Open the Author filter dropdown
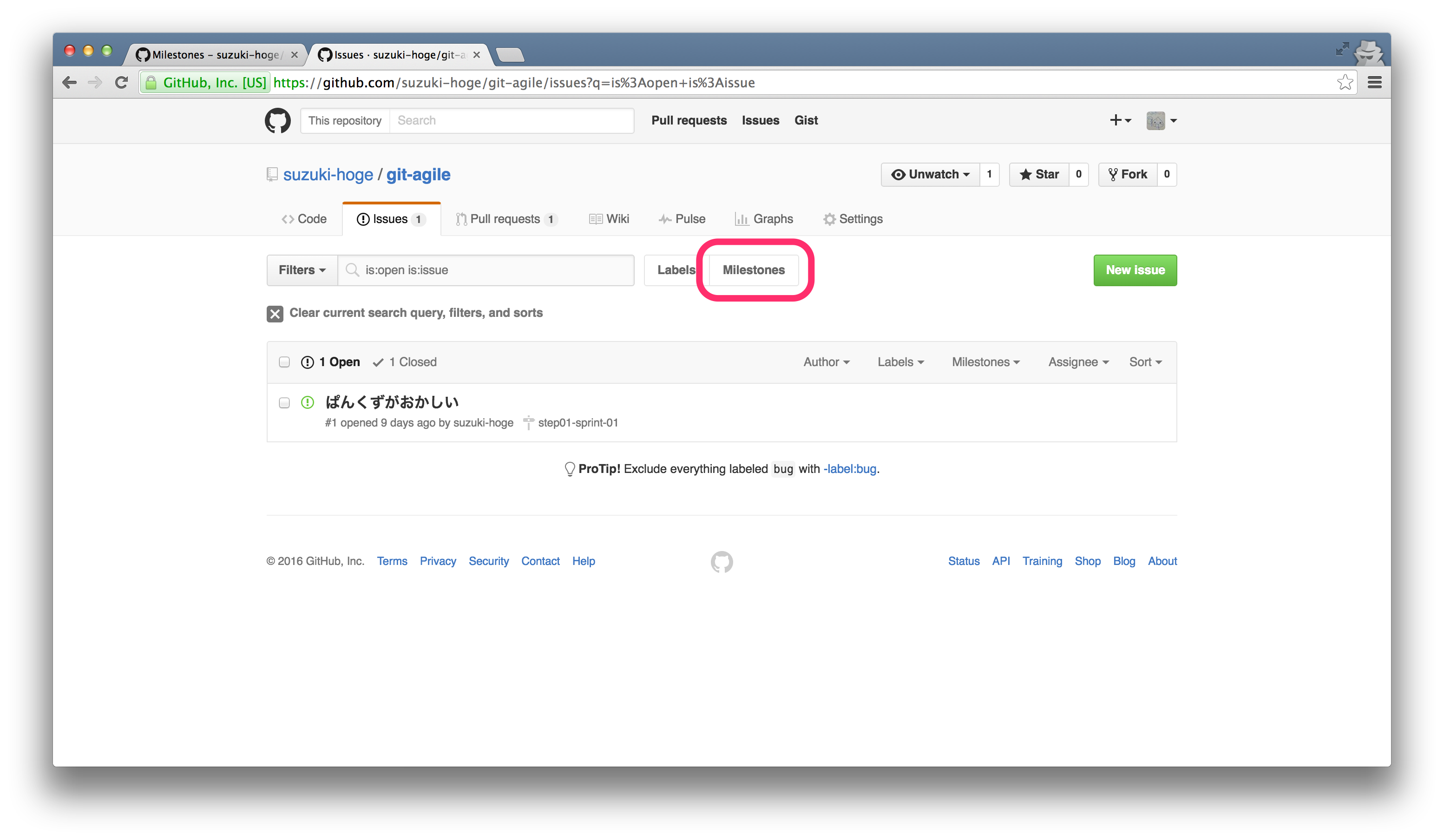 (826, 362)
